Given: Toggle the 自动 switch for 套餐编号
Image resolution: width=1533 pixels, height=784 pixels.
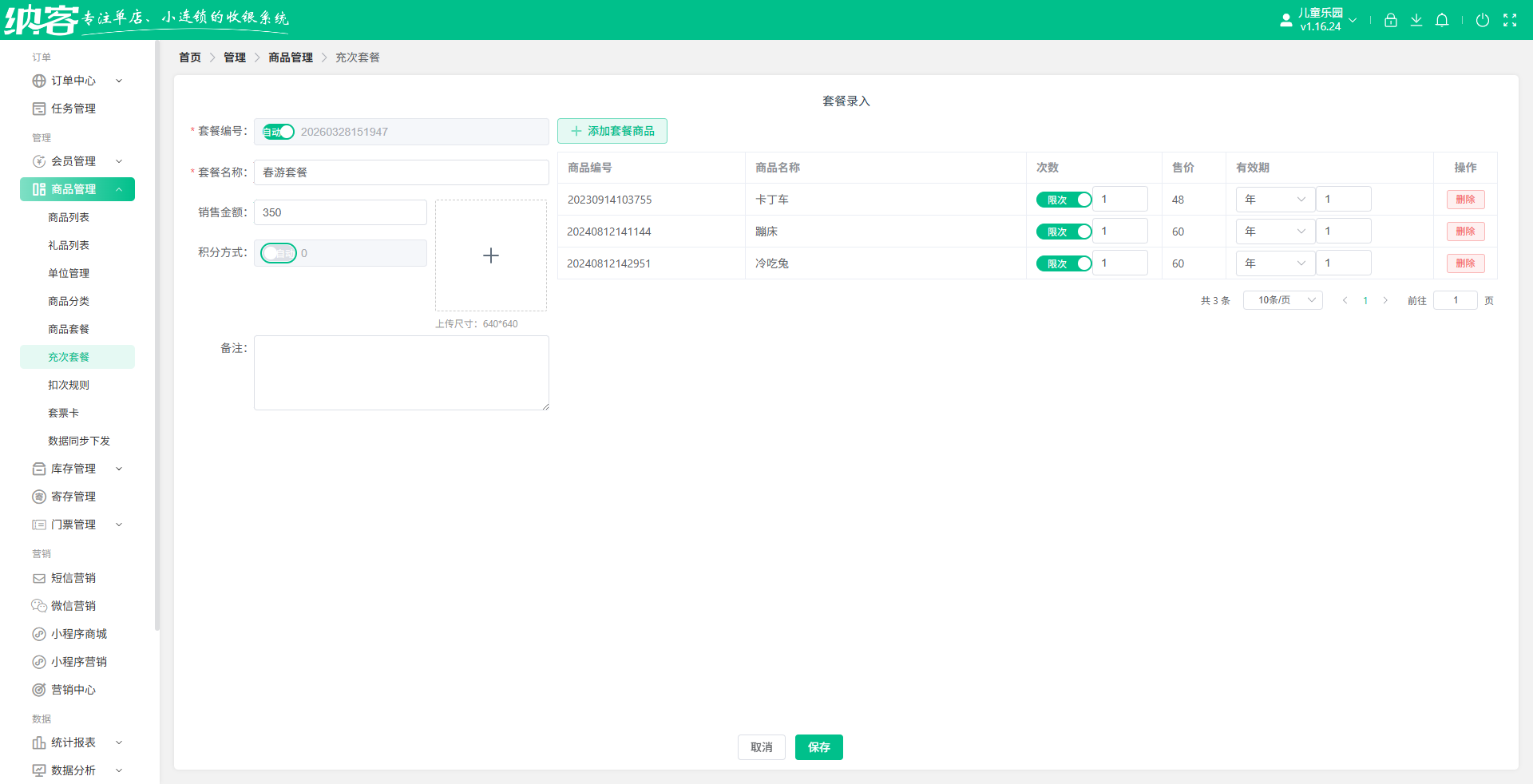Looking at the screenshot, I should [x=279, y=132].
